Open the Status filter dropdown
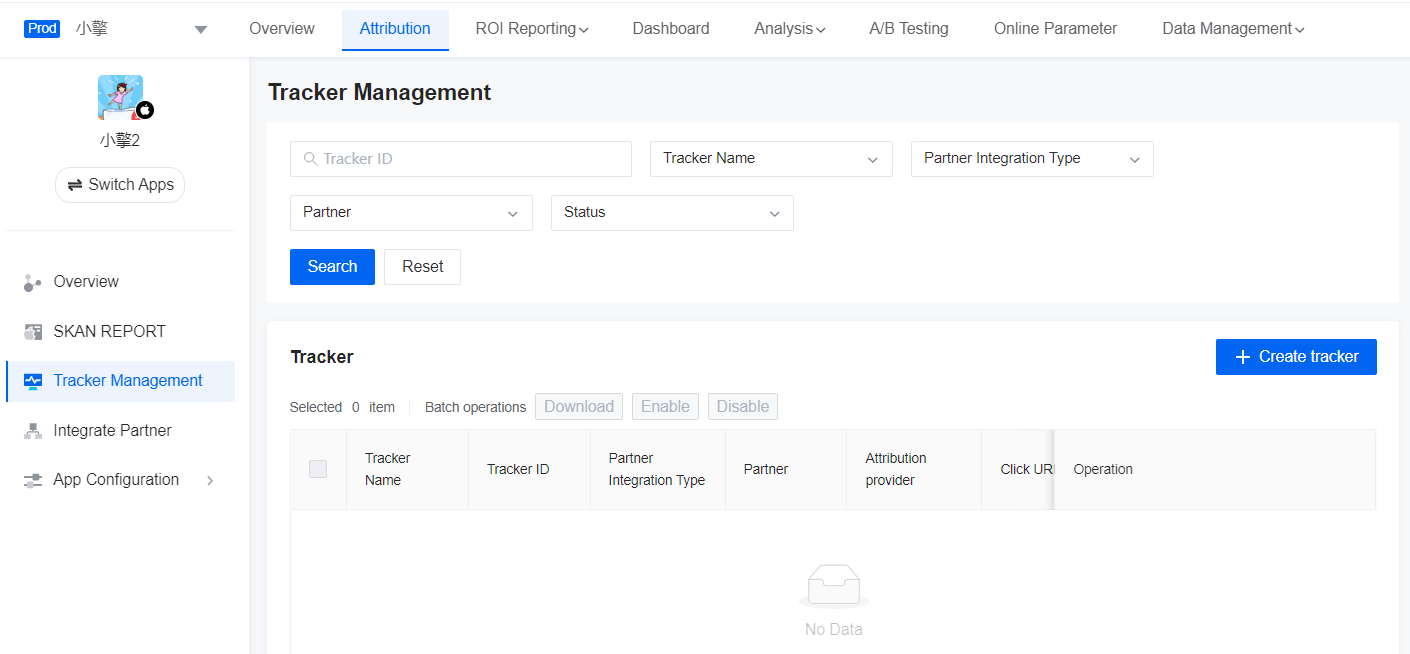 671,212
